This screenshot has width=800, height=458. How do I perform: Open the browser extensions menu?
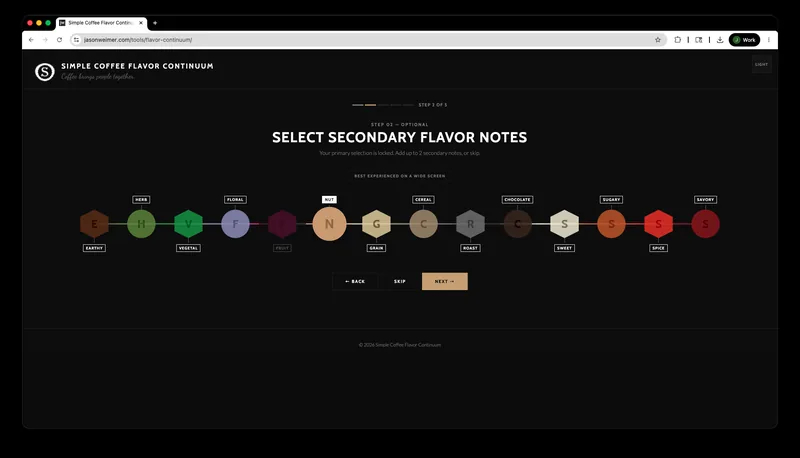[x=678, y=40]
